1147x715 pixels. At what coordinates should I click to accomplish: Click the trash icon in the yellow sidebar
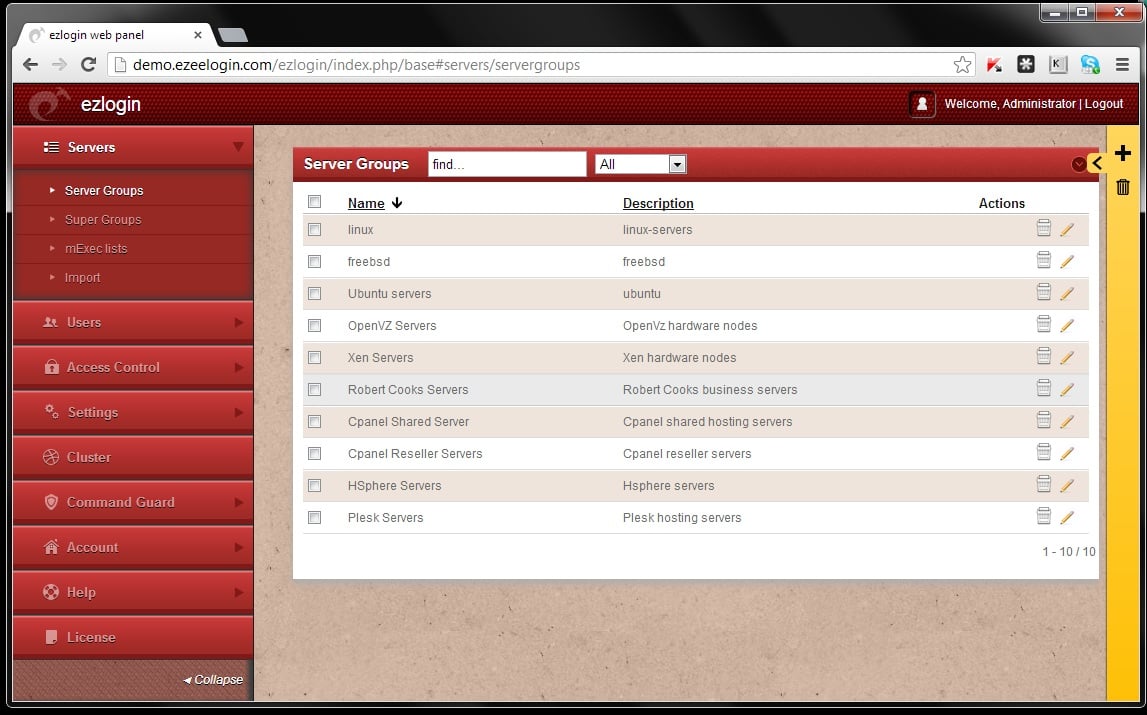pyautogui.click(x=1123, y=187)
